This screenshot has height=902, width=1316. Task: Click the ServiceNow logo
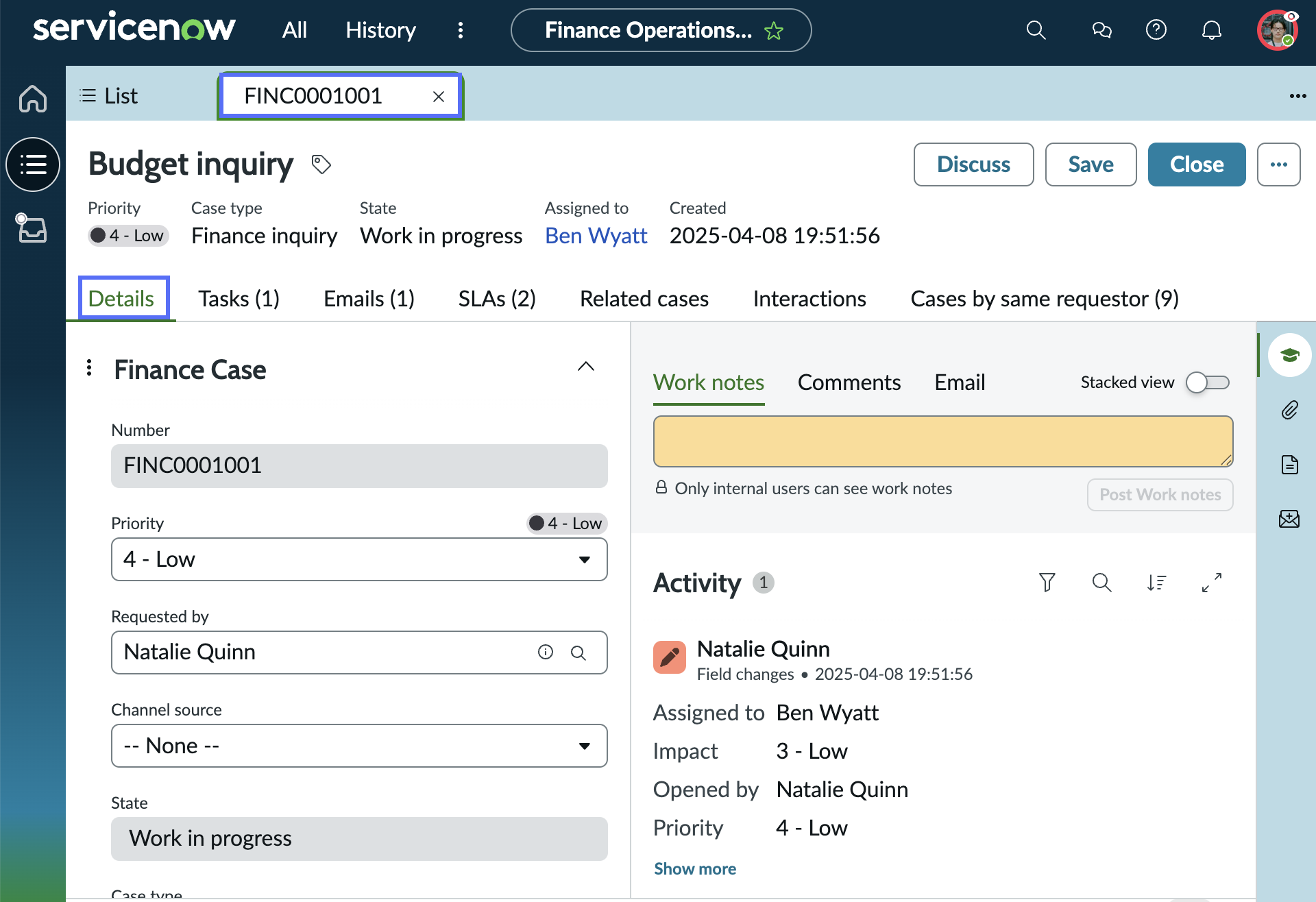(x=134, y=27)
